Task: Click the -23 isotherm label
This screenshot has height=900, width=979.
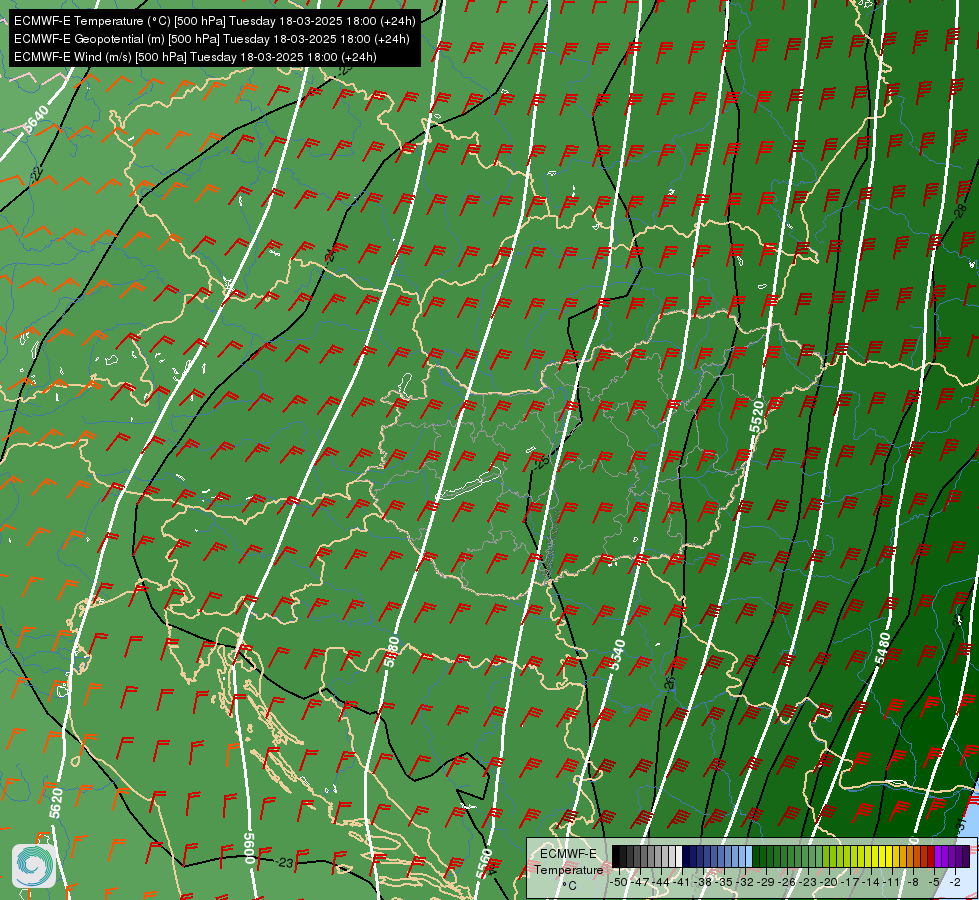Action: [285, 863]
